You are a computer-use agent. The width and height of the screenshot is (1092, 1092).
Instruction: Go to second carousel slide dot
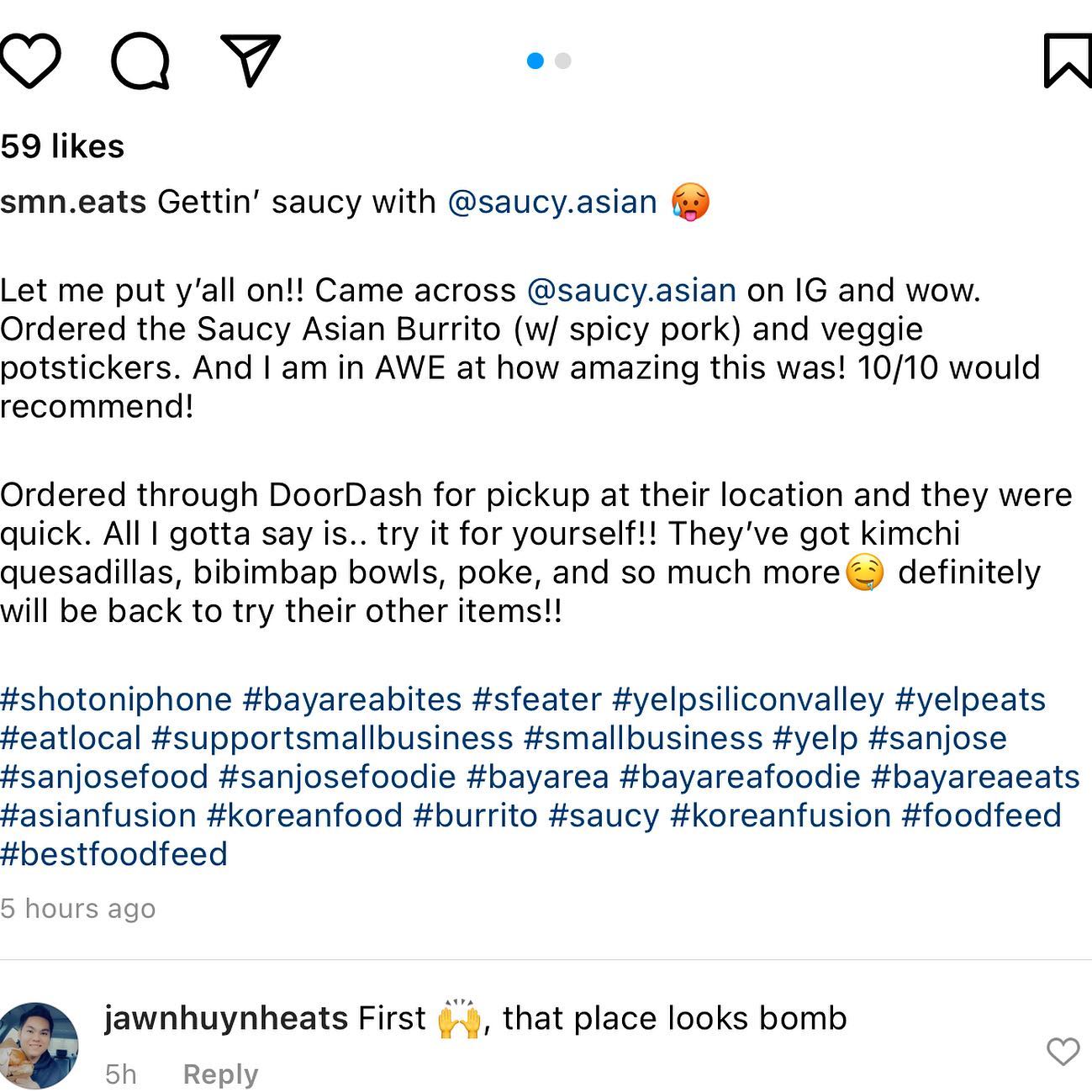pos(563,61)
